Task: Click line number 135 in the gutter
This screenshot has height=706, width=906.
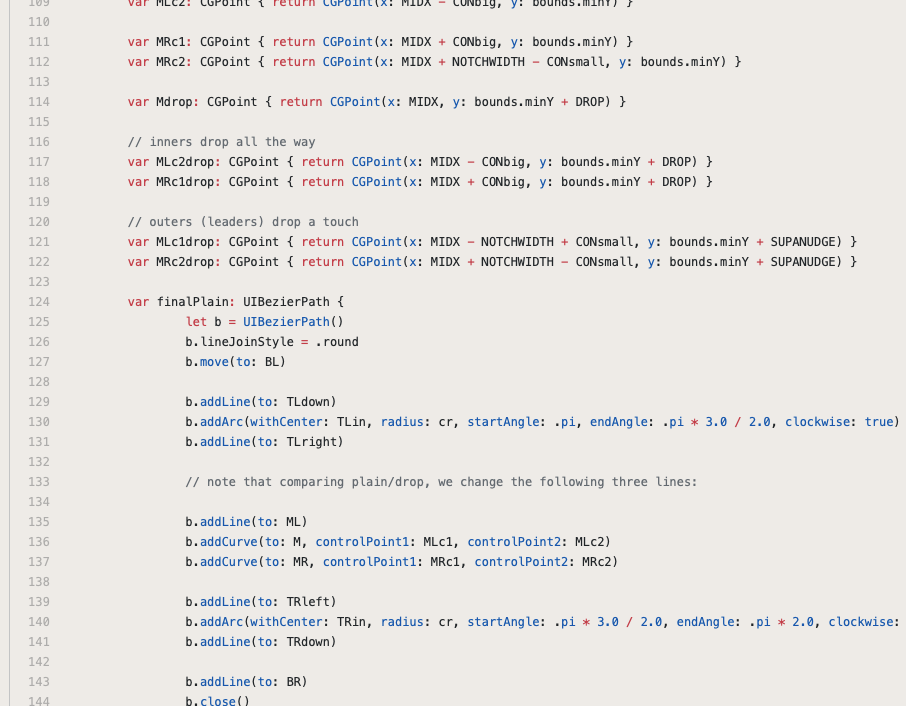Action: click(x=39, y=522)
